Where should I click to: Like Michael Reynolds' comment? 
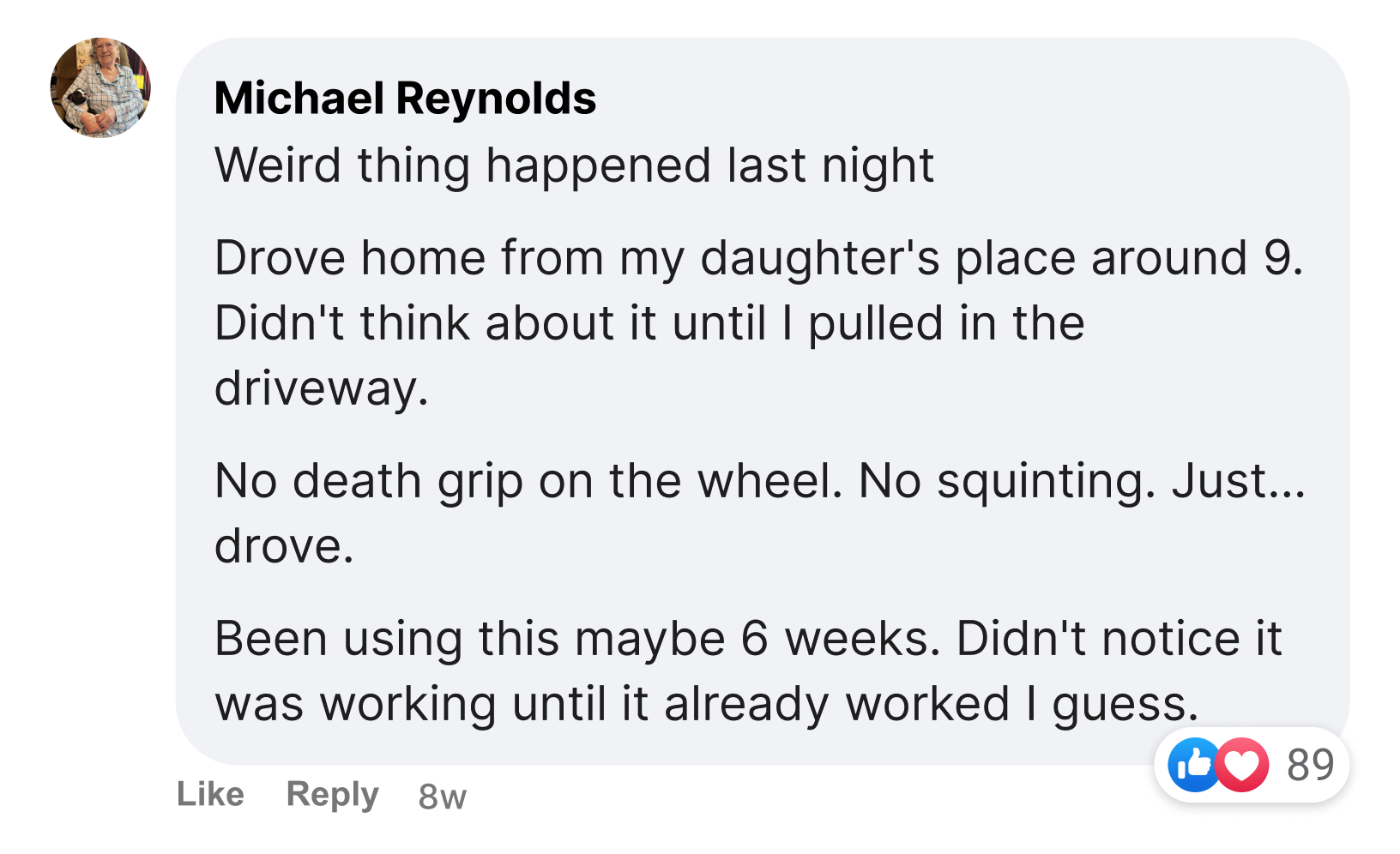pos(210,794)
